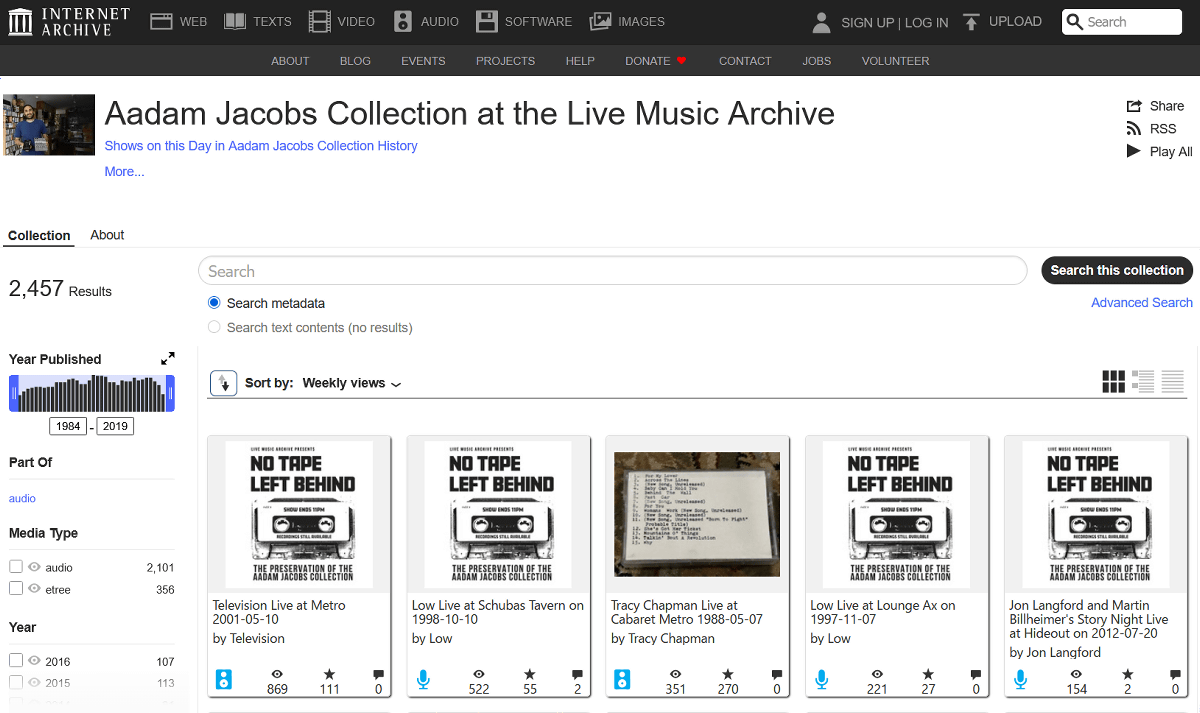Viewport: 1200px width, 713px height.
Task: Open the Advanced Search link
Action: [x=1141, y=303]
